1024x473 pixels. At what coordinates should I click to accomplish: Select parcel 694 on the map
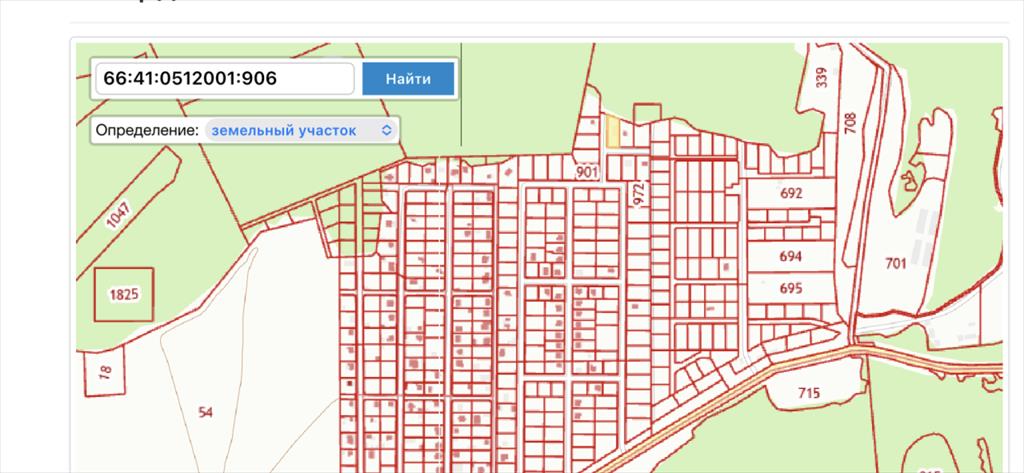coord(790,256)
